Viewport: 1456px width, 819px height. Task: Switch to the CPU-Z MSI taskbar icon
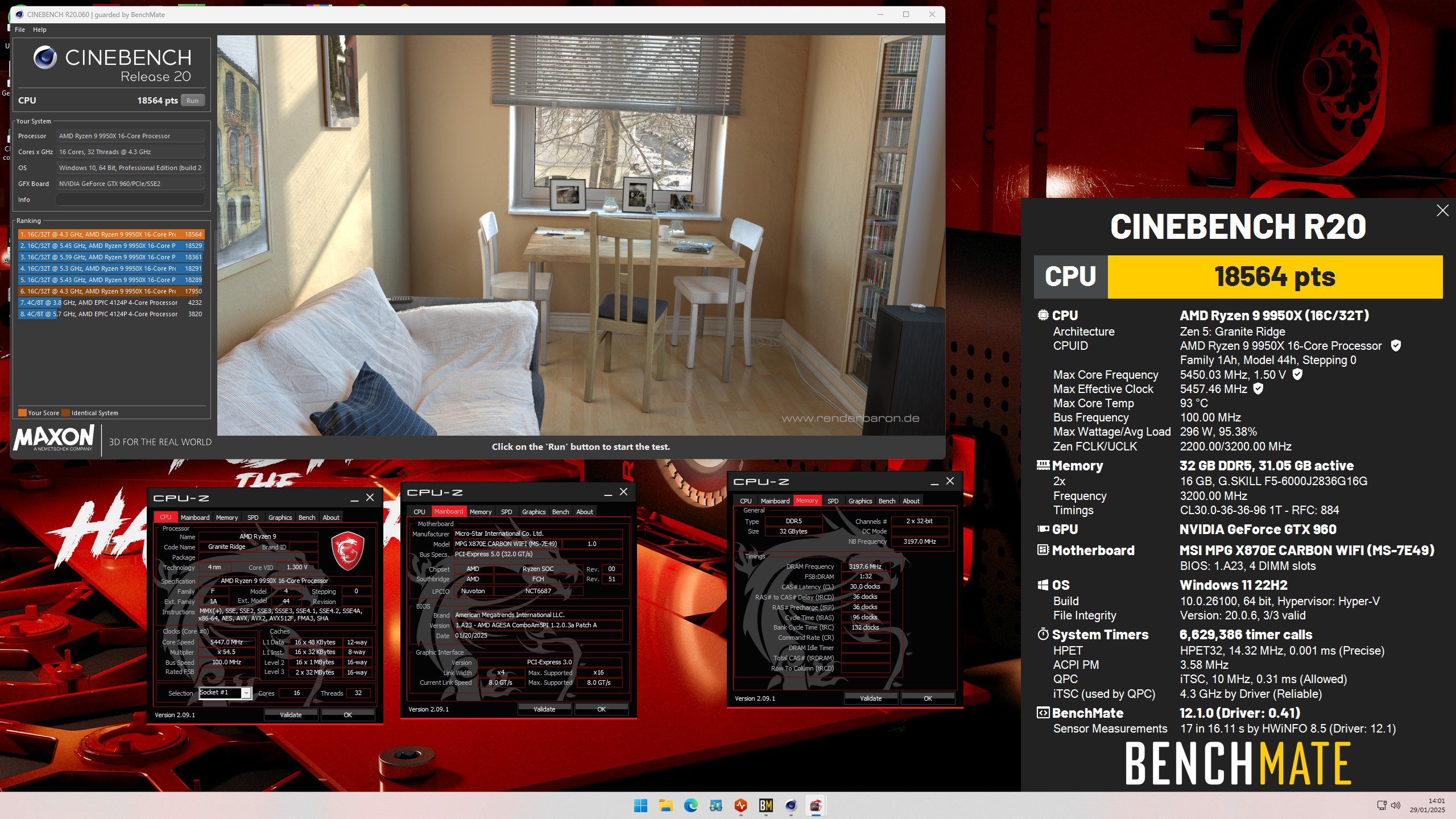pyautogui.click(x=816, y=805)
